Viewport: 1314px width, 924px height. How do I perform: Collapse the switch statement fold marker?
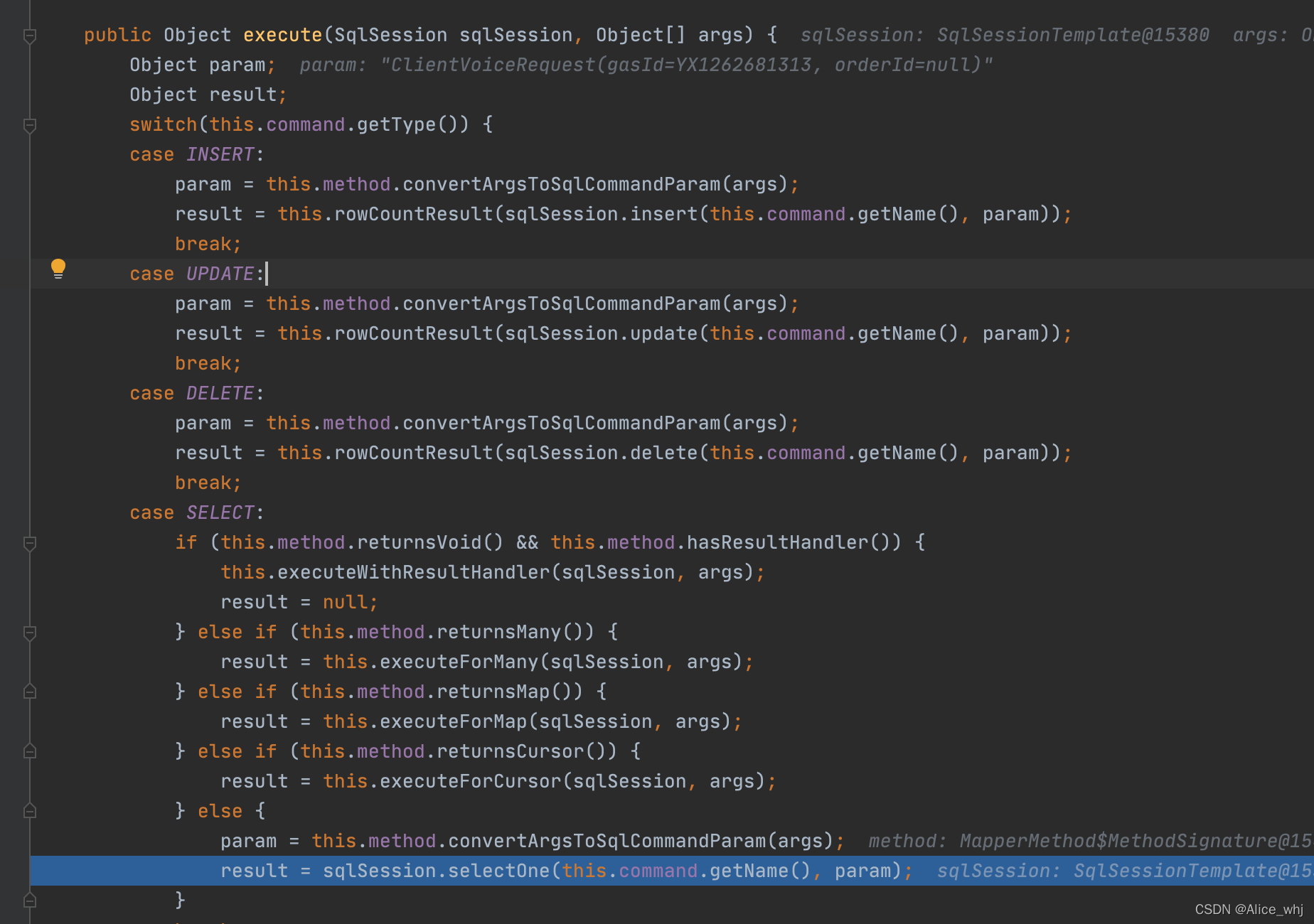[30, 125]
